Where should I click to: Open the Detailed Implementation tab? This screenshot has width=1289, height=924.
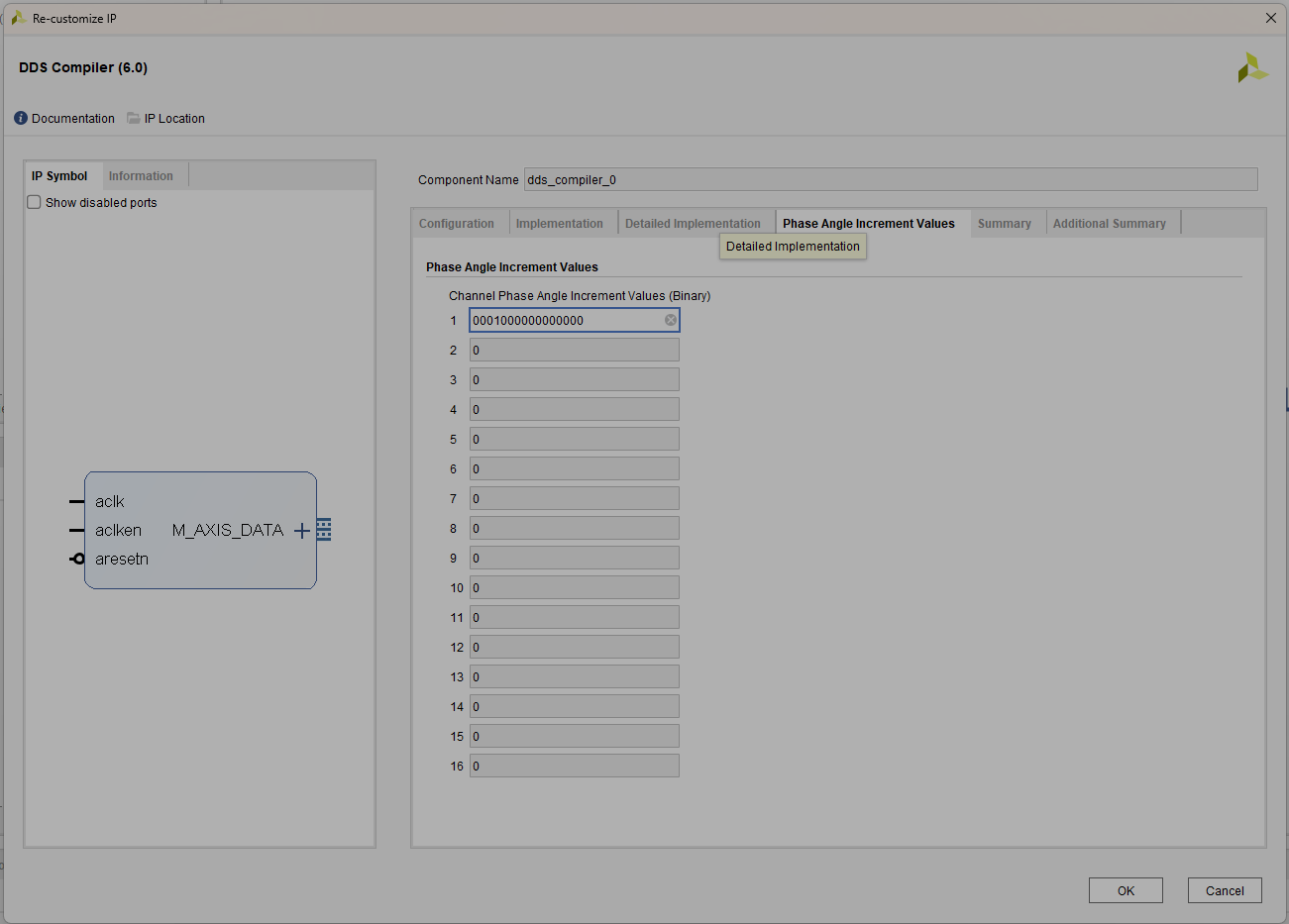693,224
